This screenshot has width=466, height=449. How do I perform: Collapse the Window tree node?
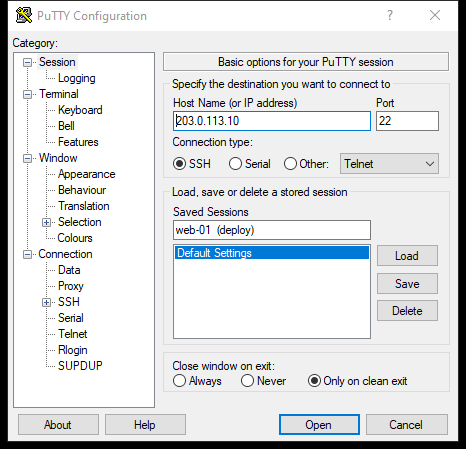27,158
